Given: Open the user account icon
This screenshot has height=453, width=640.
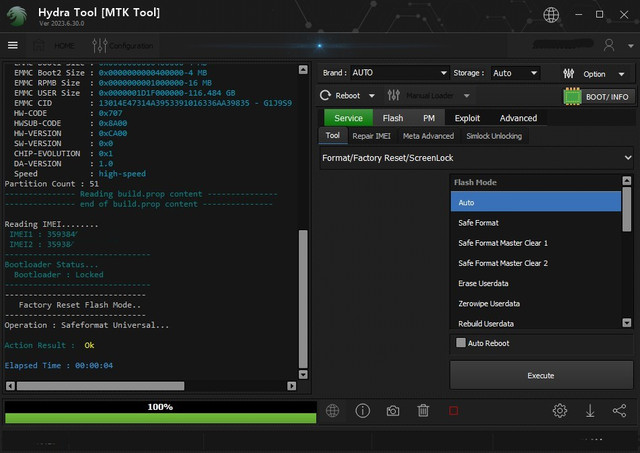Looking at the screenshot, I should pyautogui.click(x=609, y=45).
